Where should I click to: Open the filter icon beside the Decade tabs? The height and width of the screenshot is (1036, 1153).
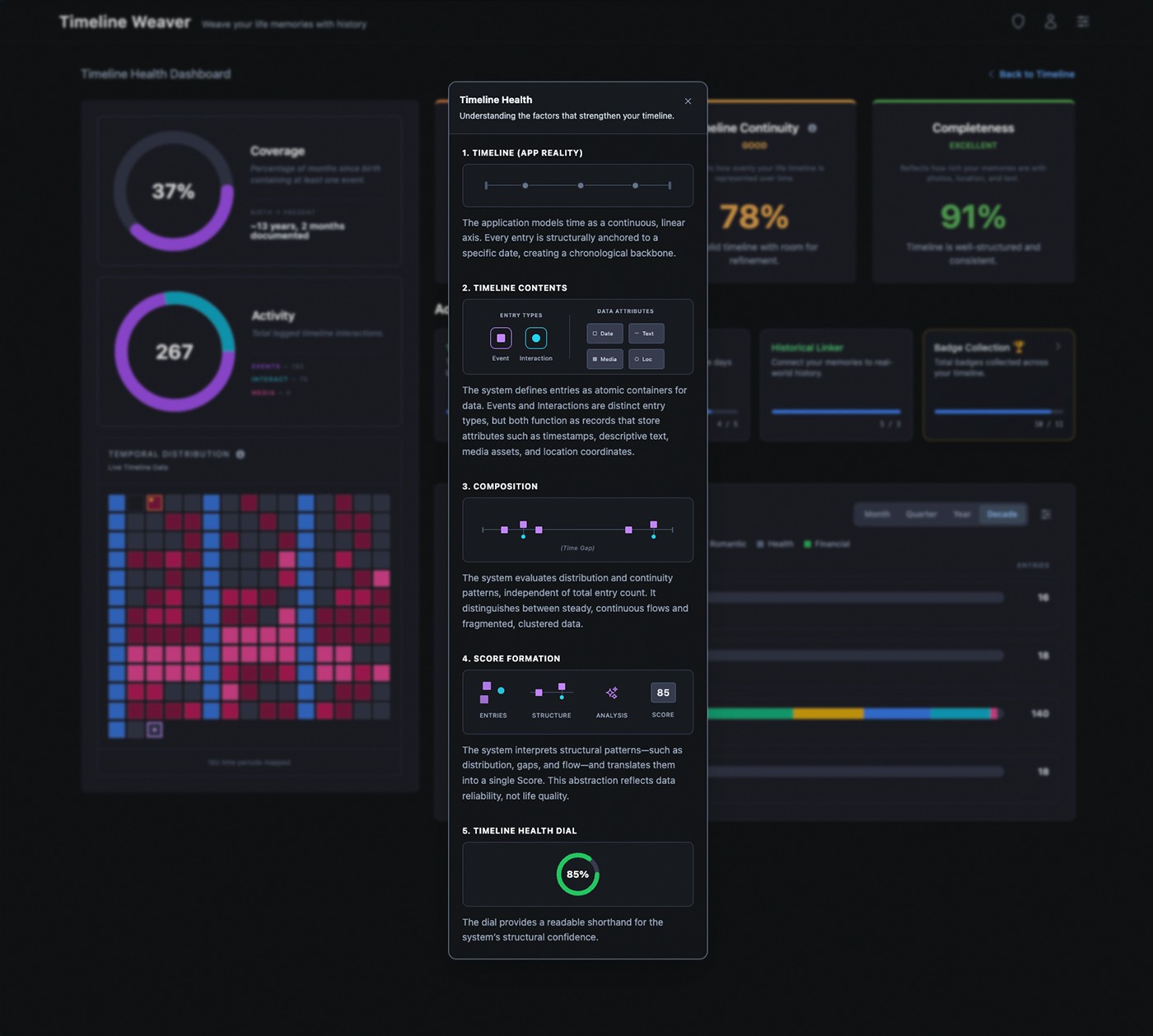1047,514
